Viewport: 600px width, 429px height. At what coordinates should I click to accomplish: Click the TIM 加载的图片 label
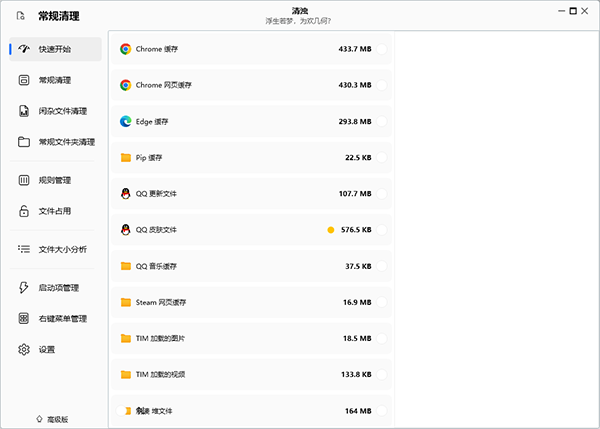coord(160,338)
